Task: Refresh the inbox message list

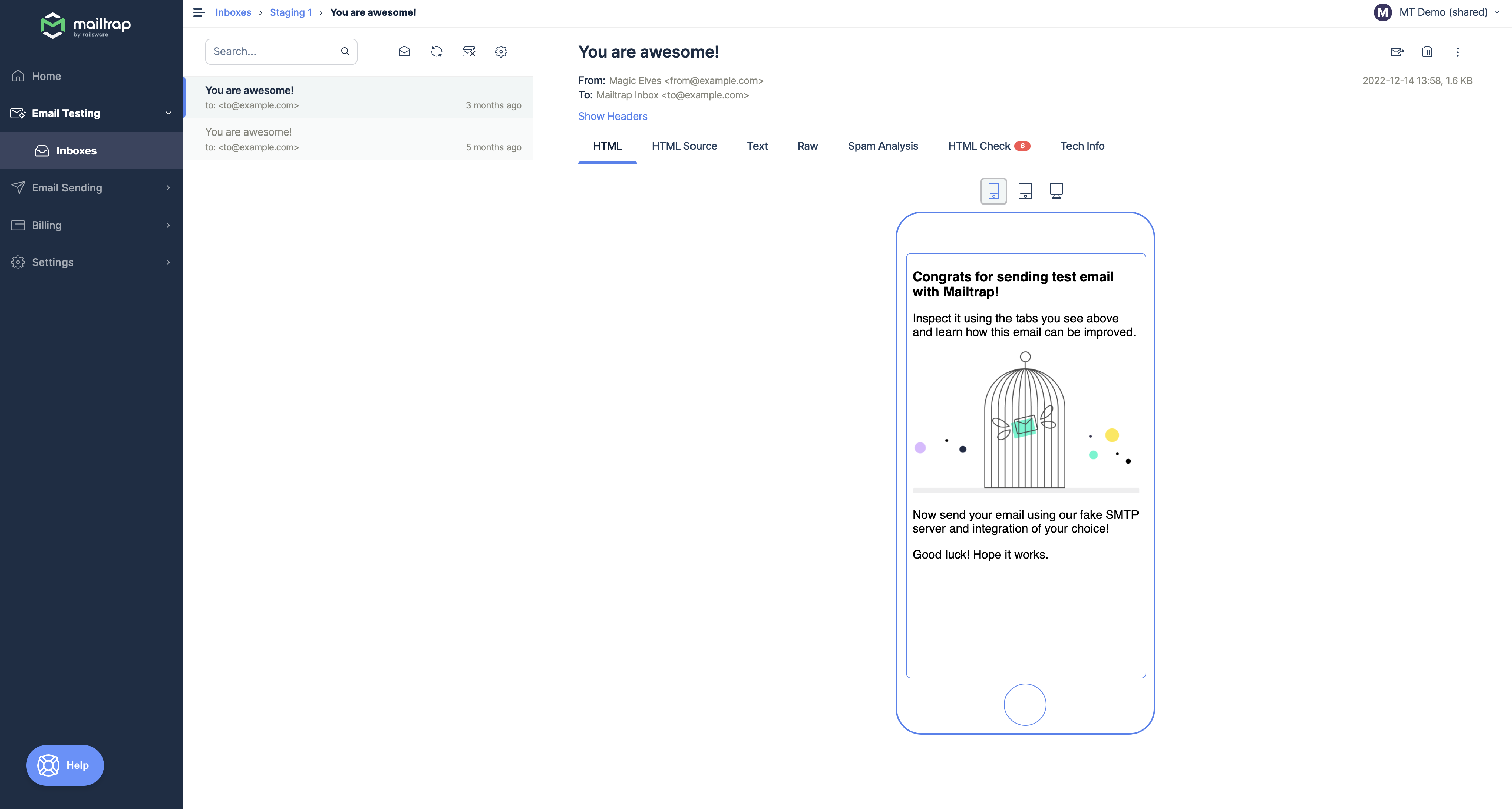Action: (436, 51)
